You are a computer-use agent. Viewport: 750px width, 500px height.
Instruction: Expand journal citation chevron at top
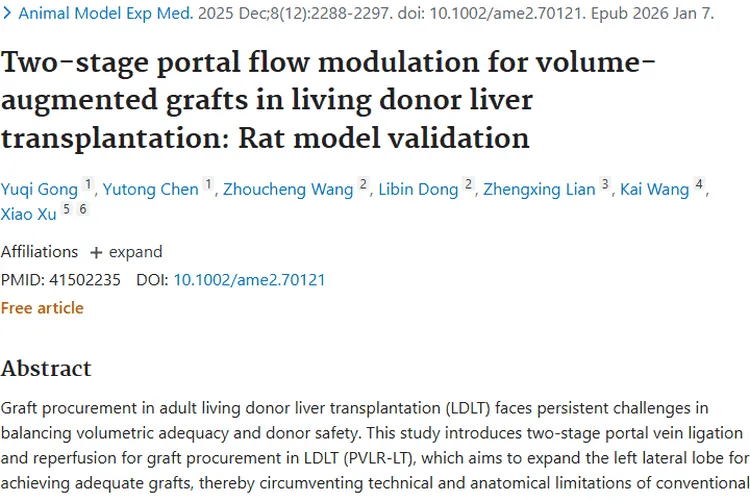click(7, 15)
